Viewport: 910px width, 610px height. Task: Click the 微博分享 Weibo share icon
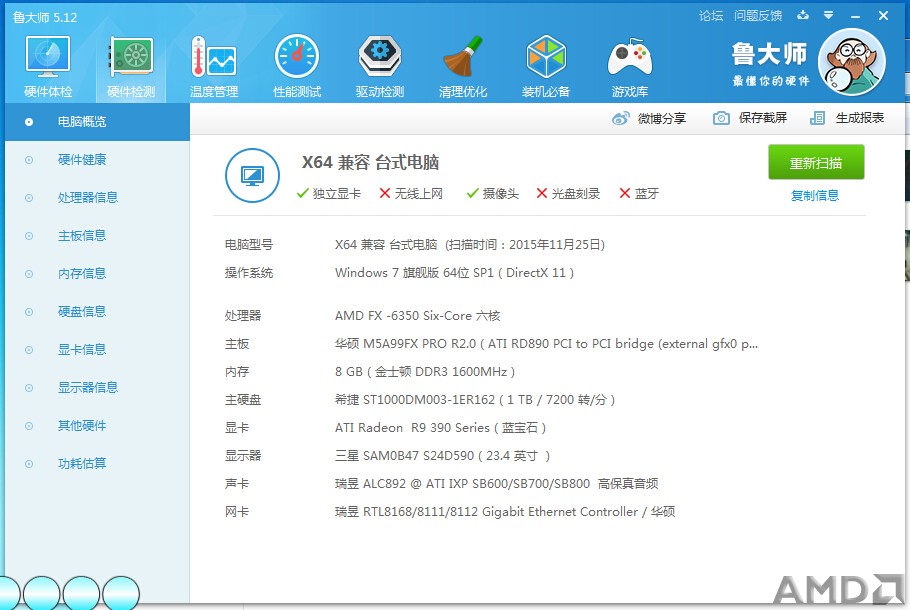pos(620,118)
